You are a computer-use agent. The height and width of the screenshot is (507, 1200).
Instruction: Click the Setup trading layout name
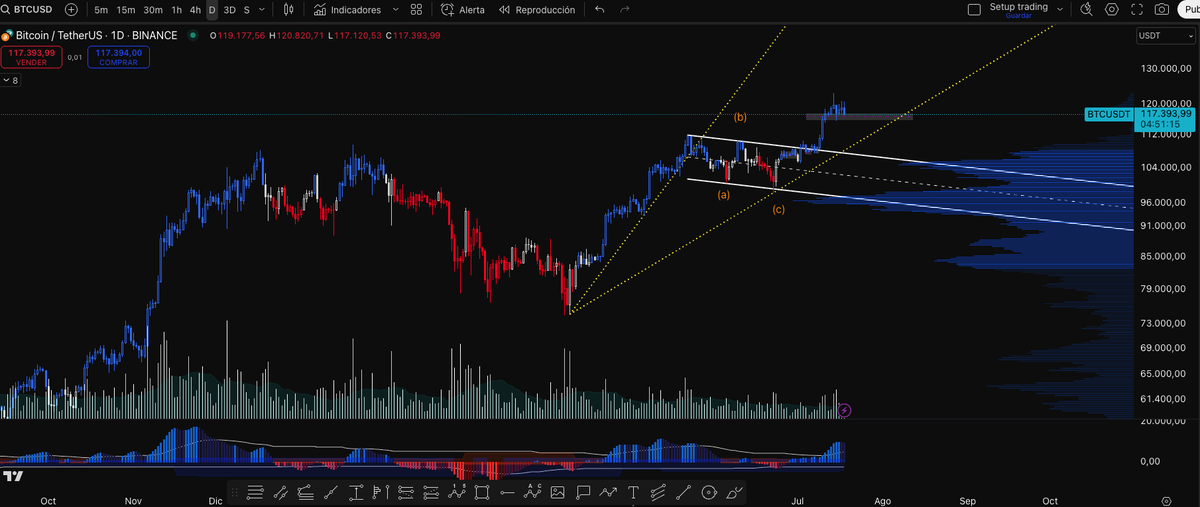point(1018,9)
